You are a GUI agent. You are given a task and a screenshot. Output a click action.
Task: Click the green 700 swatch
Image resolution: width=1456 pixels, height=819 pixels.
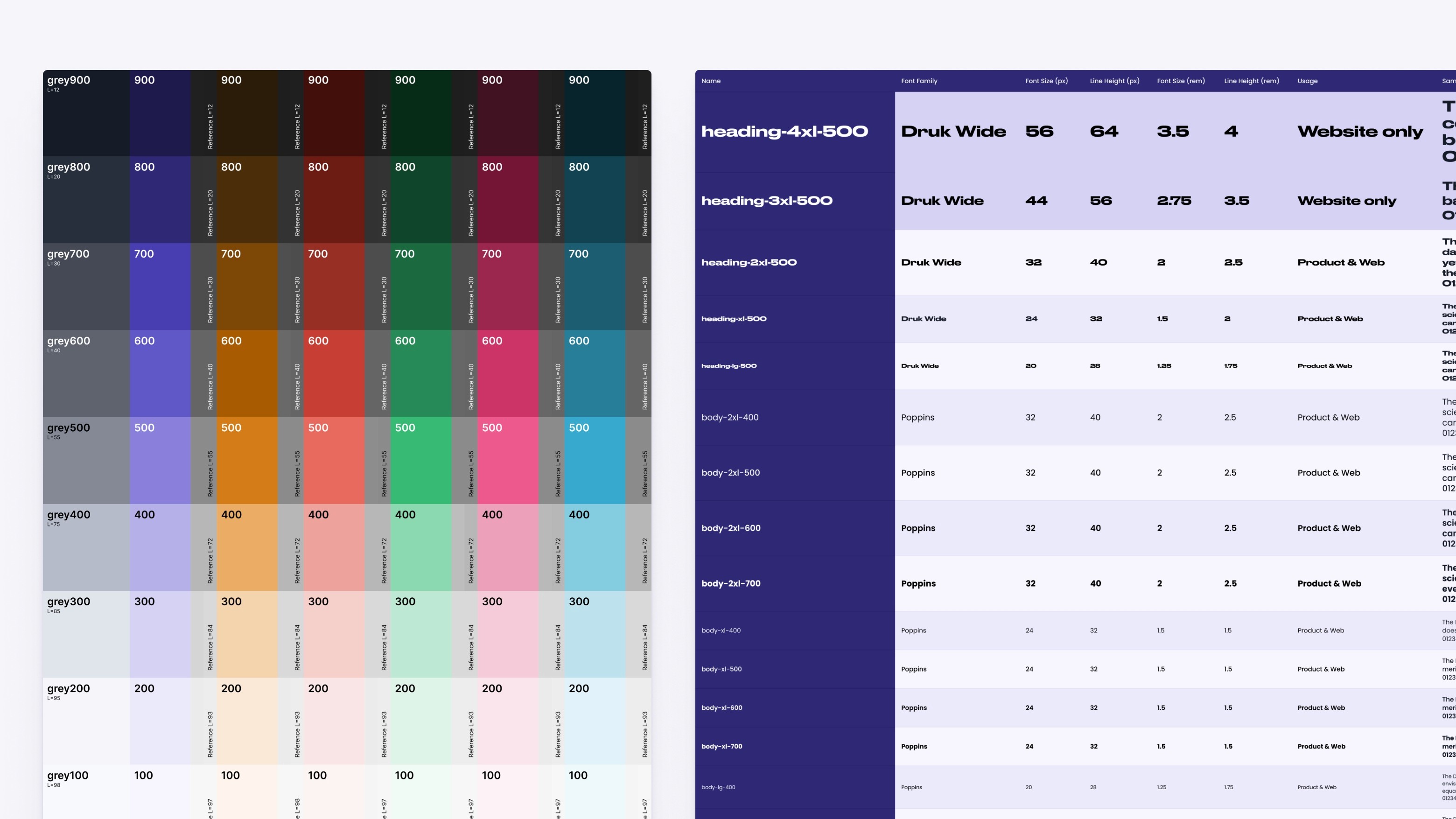click(x=422, y=287)
